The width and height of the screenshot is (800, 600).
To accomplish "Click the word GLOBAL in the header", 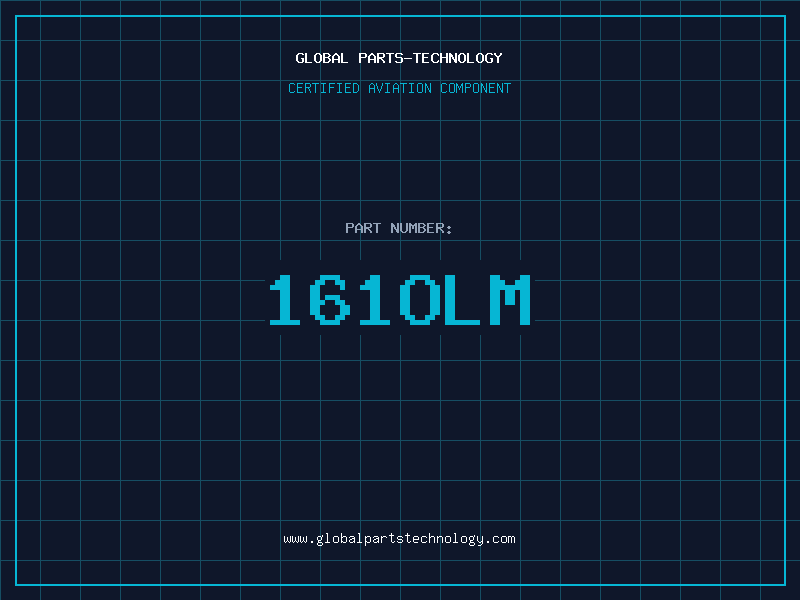I will [322, 58].
